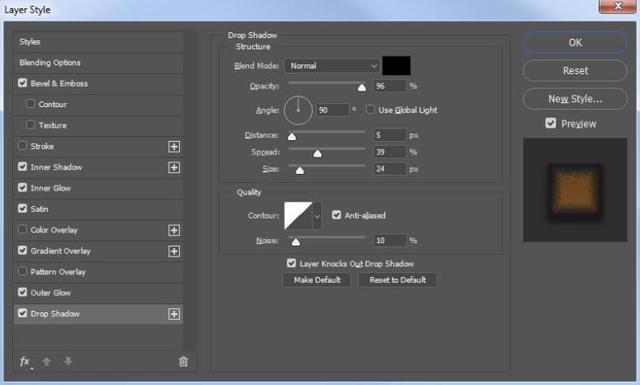Screen dimensions: 640x385
Task: Click the Noise slider handle
Action: [296, 242]
